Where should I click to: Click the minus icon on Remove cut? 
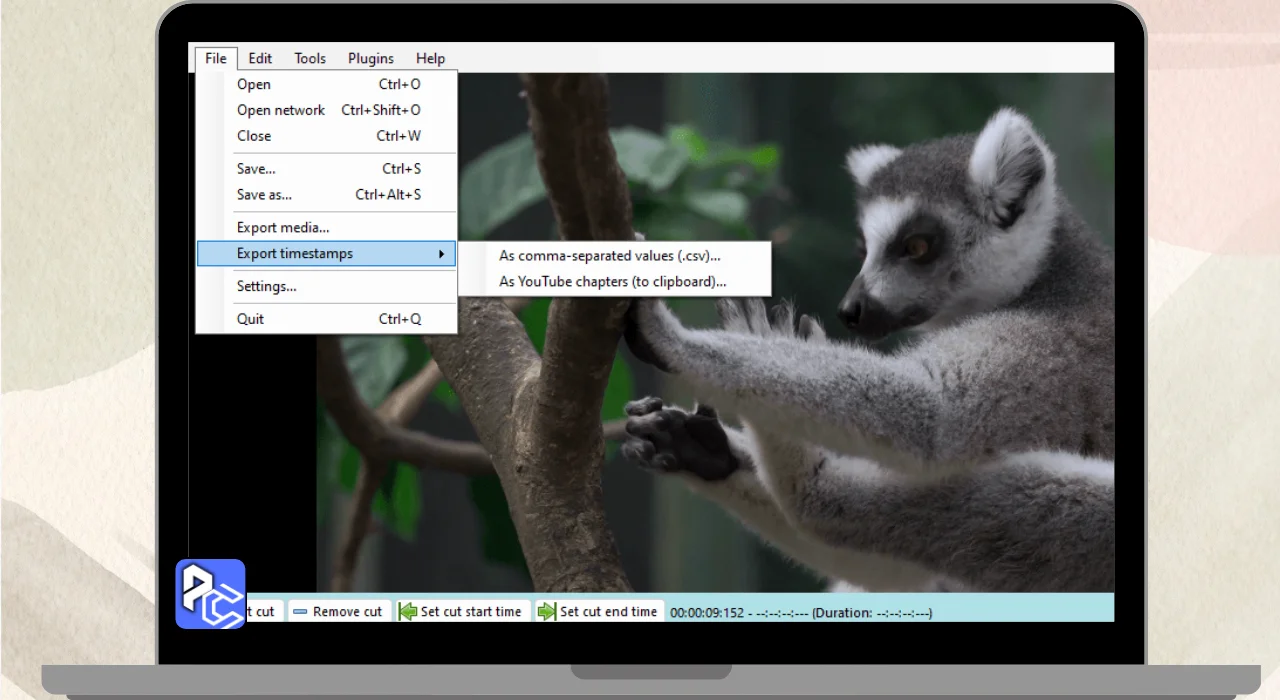300,611
